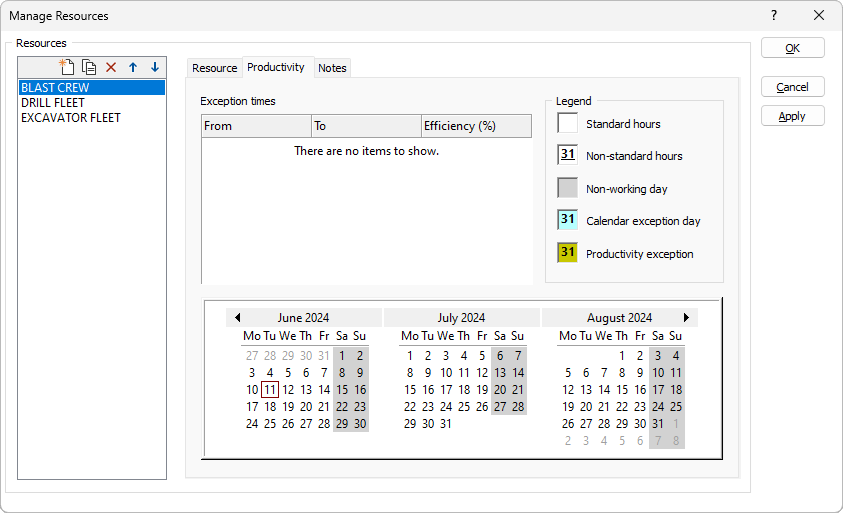843x513 pixels.
Task: Click the Copy resource icon
Action: point(89,67)
